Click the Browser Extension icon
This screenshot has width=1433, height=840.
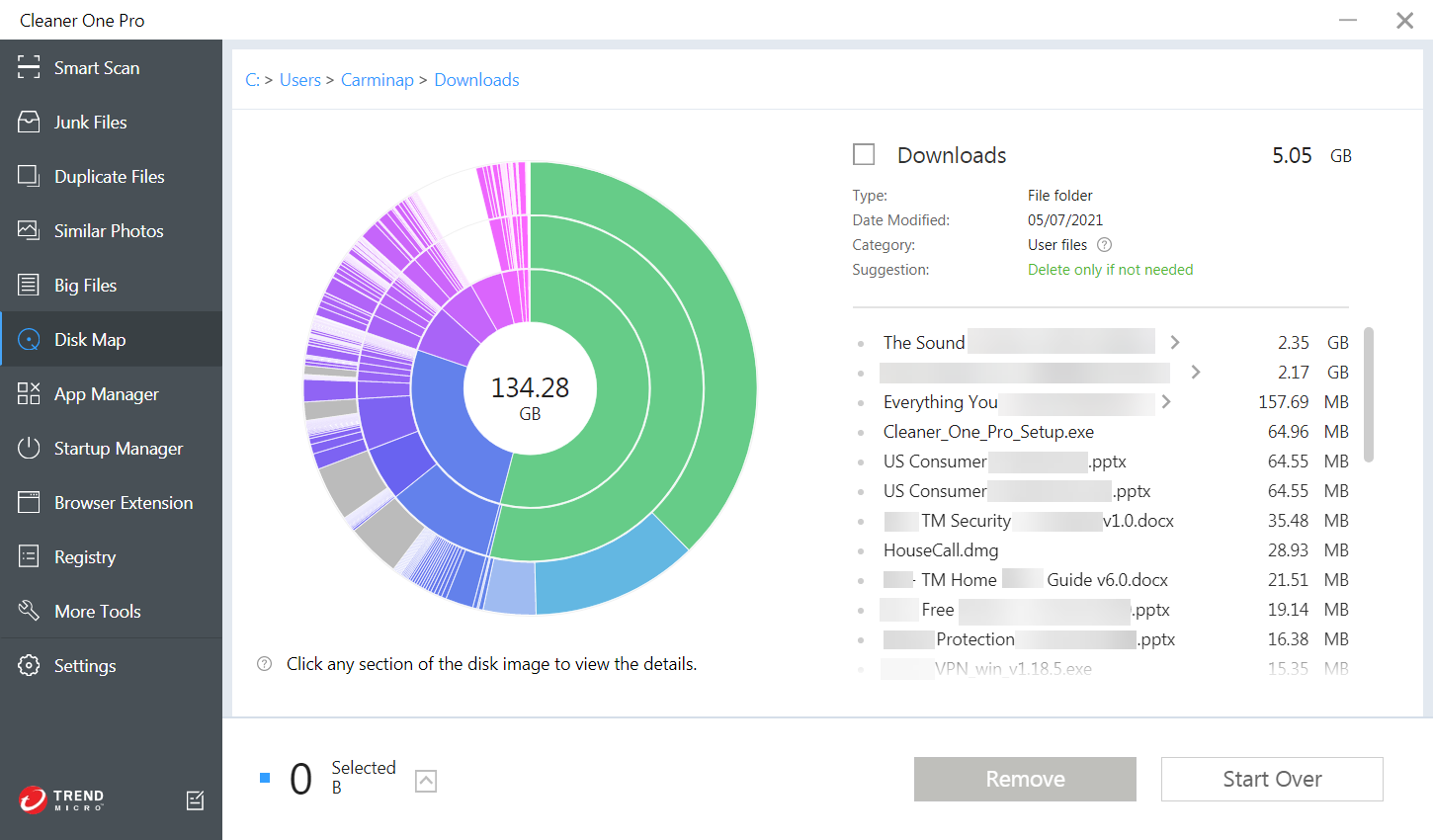point(29,502)
